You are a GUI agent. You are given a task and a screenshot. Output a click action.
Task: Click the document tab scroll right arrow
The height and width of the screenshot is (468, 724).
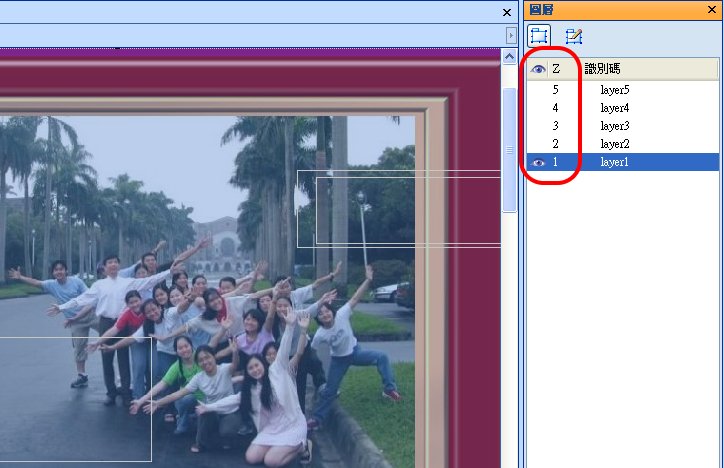coord(511,35)
